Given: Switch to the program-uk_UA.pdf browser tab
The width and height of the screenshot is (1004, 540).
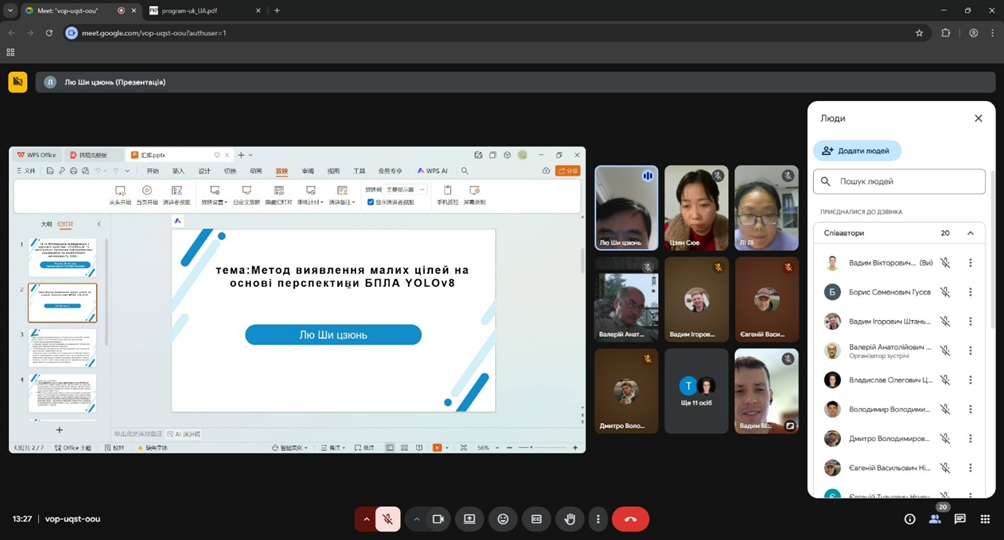Looking at the screenshot, I should pyautogui.click(x=196, y=10).
